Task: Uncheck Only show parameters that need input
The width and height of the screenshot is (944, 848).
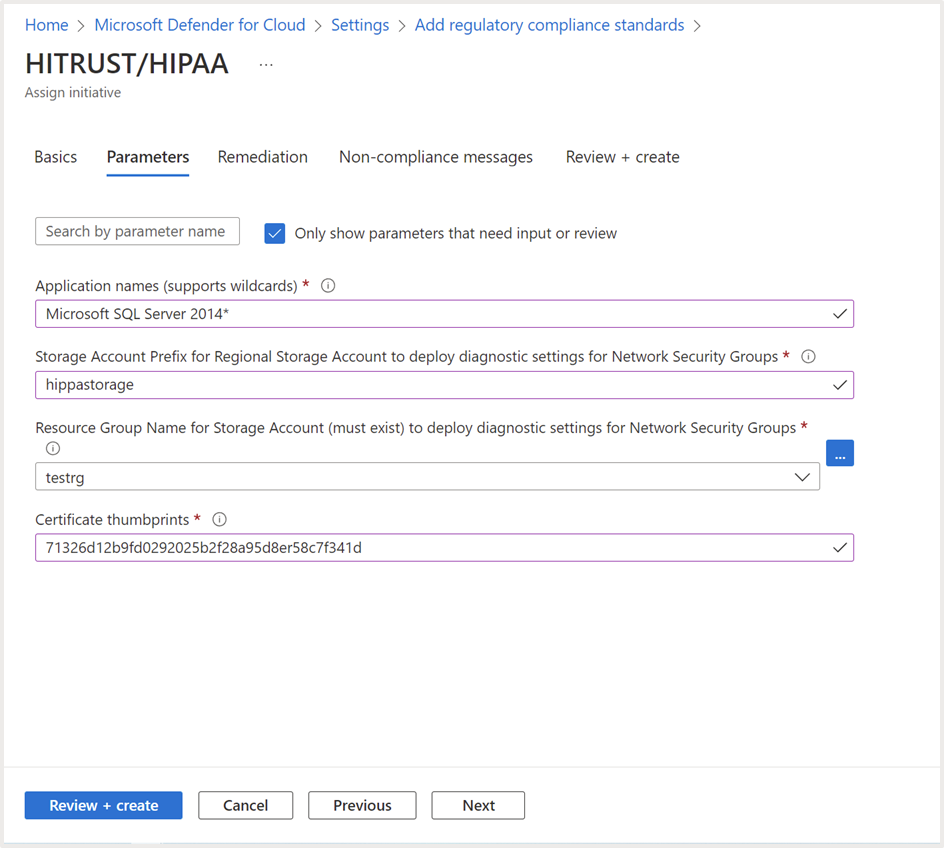Action: coord(275,233)
